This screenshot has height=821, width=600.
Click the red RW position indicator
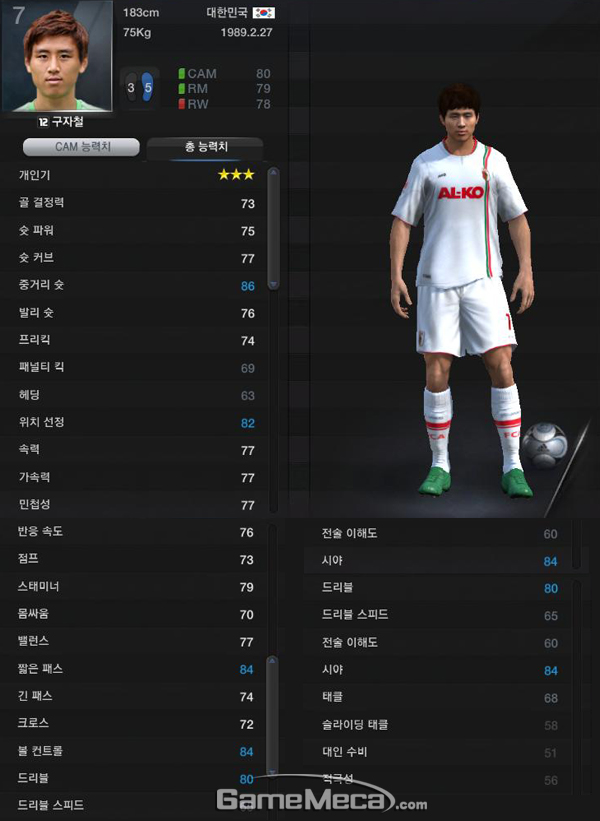click(181, 104)
